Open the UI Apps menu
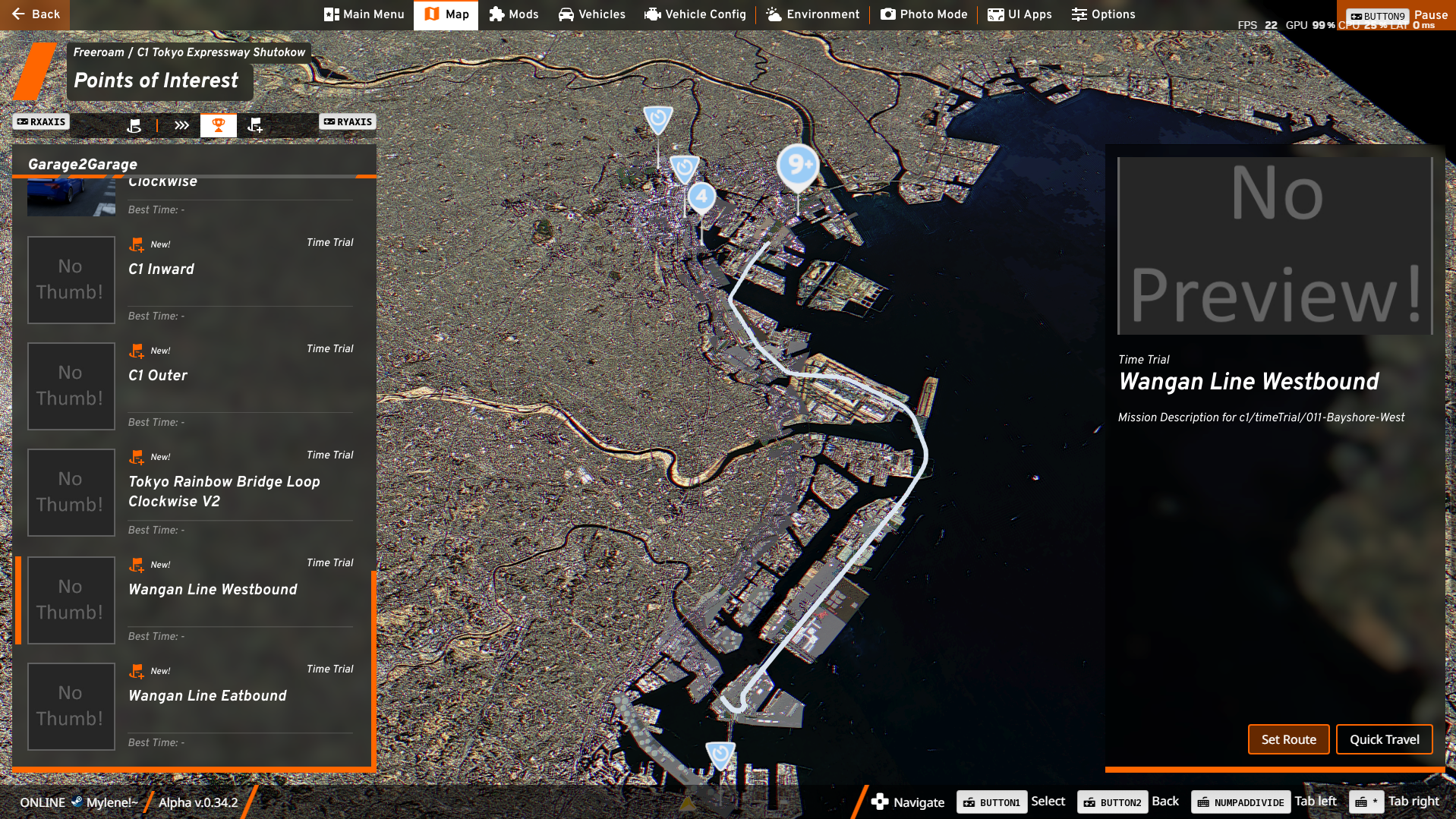Viewport: 1456px width, 819px height. point(1020,14)
